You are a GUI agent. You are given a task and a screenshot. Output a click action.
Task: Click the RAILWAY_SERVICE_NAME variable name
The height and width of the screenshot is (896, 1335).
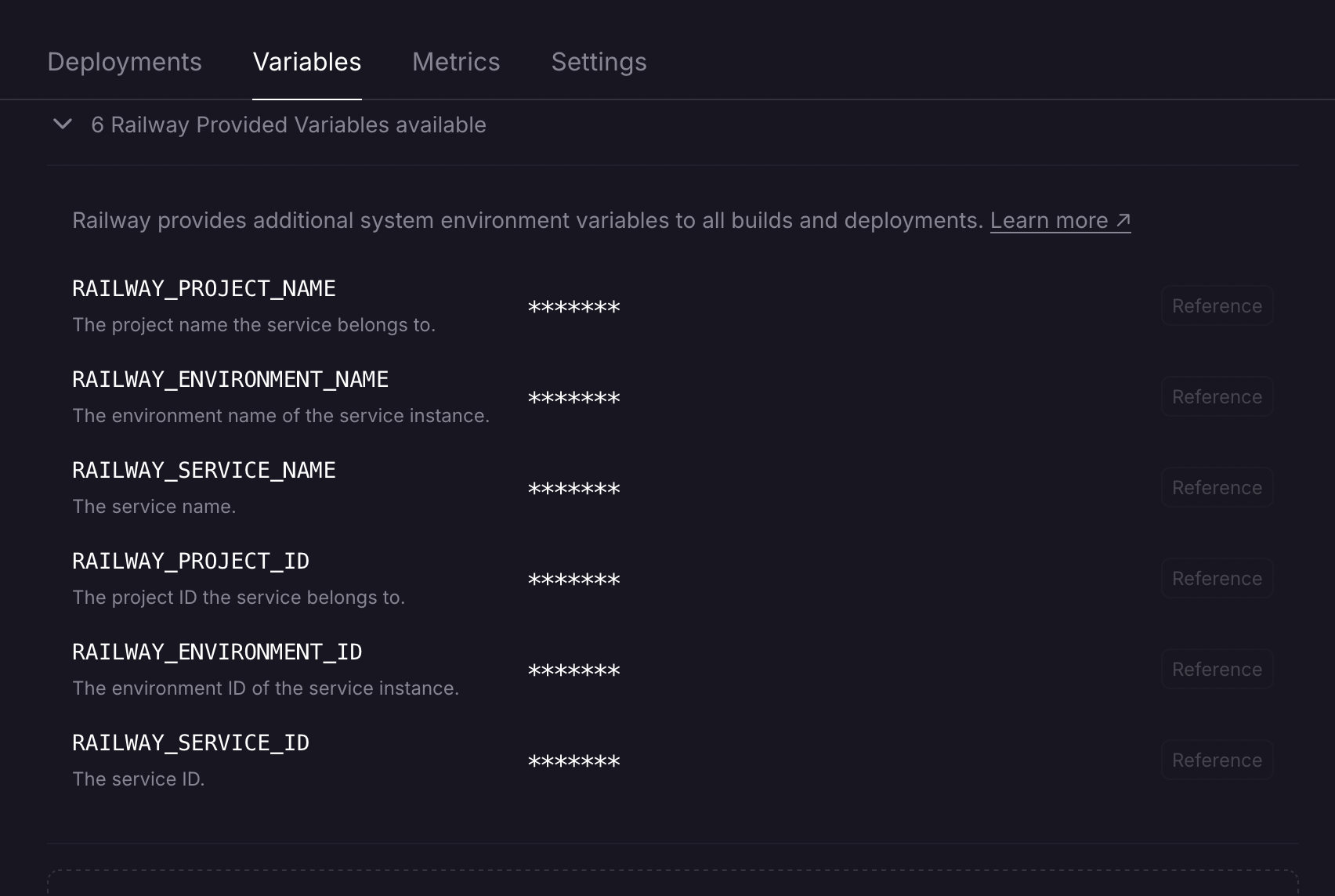[204, 471]
